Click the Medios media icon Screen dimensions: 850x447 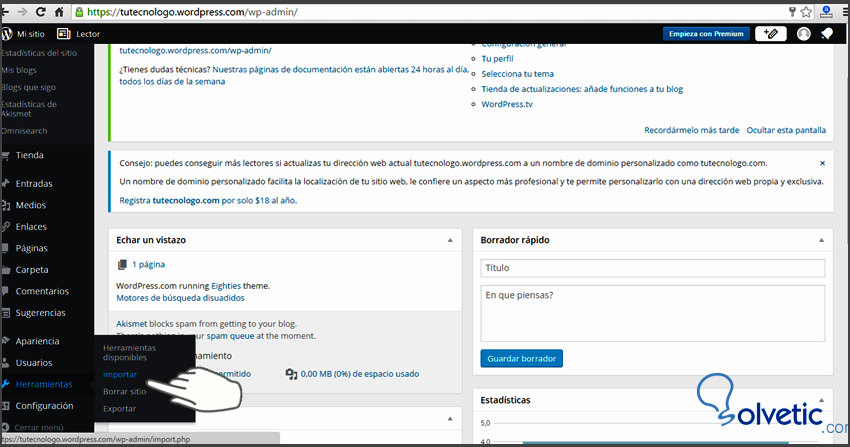5,205
